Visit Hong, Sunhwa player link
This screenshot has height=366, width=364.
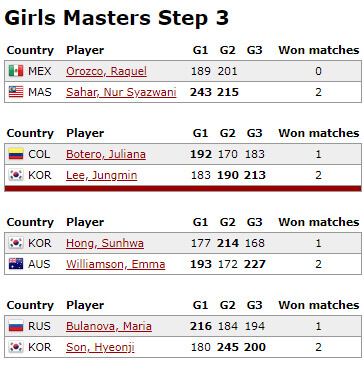pyautogui.click(x=105, y=243)
